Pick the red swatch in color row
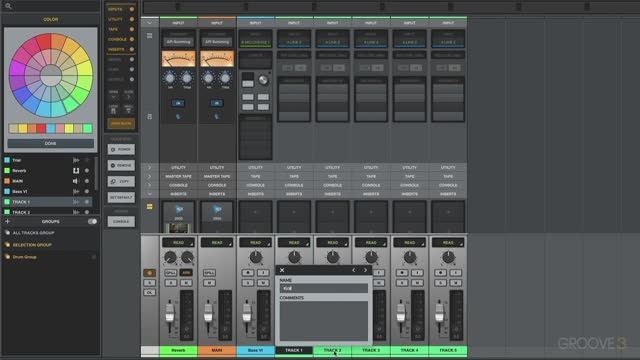Viewport: 640px width, 360px height. 41,129
